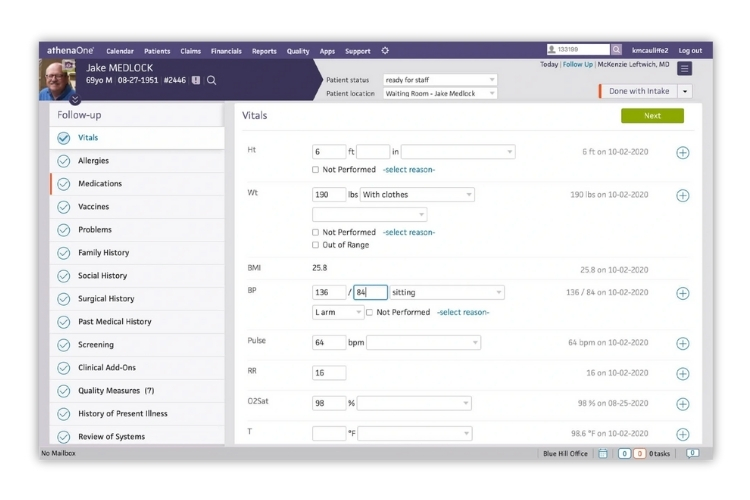The height and width of the screenshot is (500, 750).
Task: Open the Financials menu
Action: 226,51
